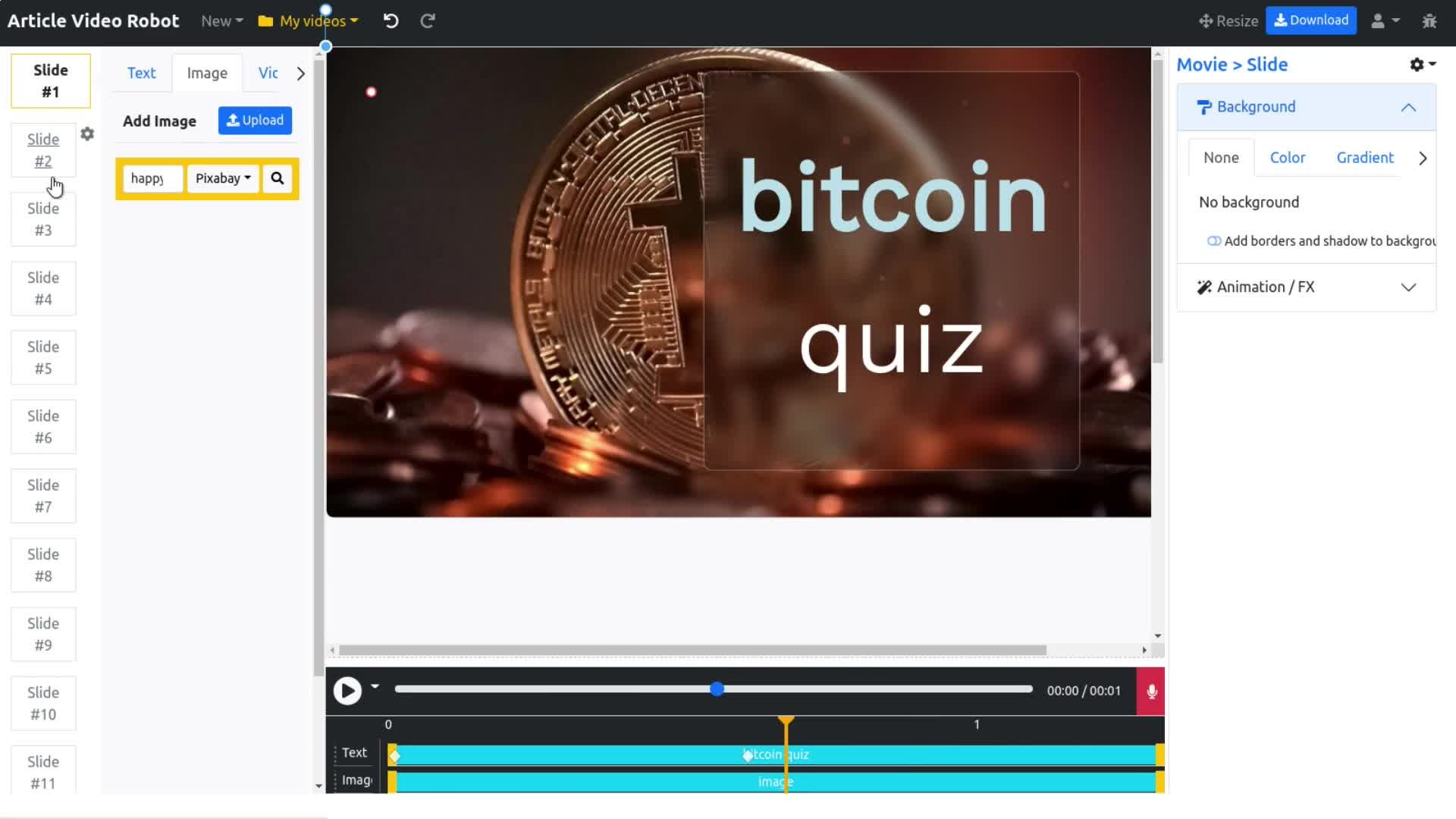Click the microphone recording icon
The image size is (1456, 819).
(x=1151, y=690)
